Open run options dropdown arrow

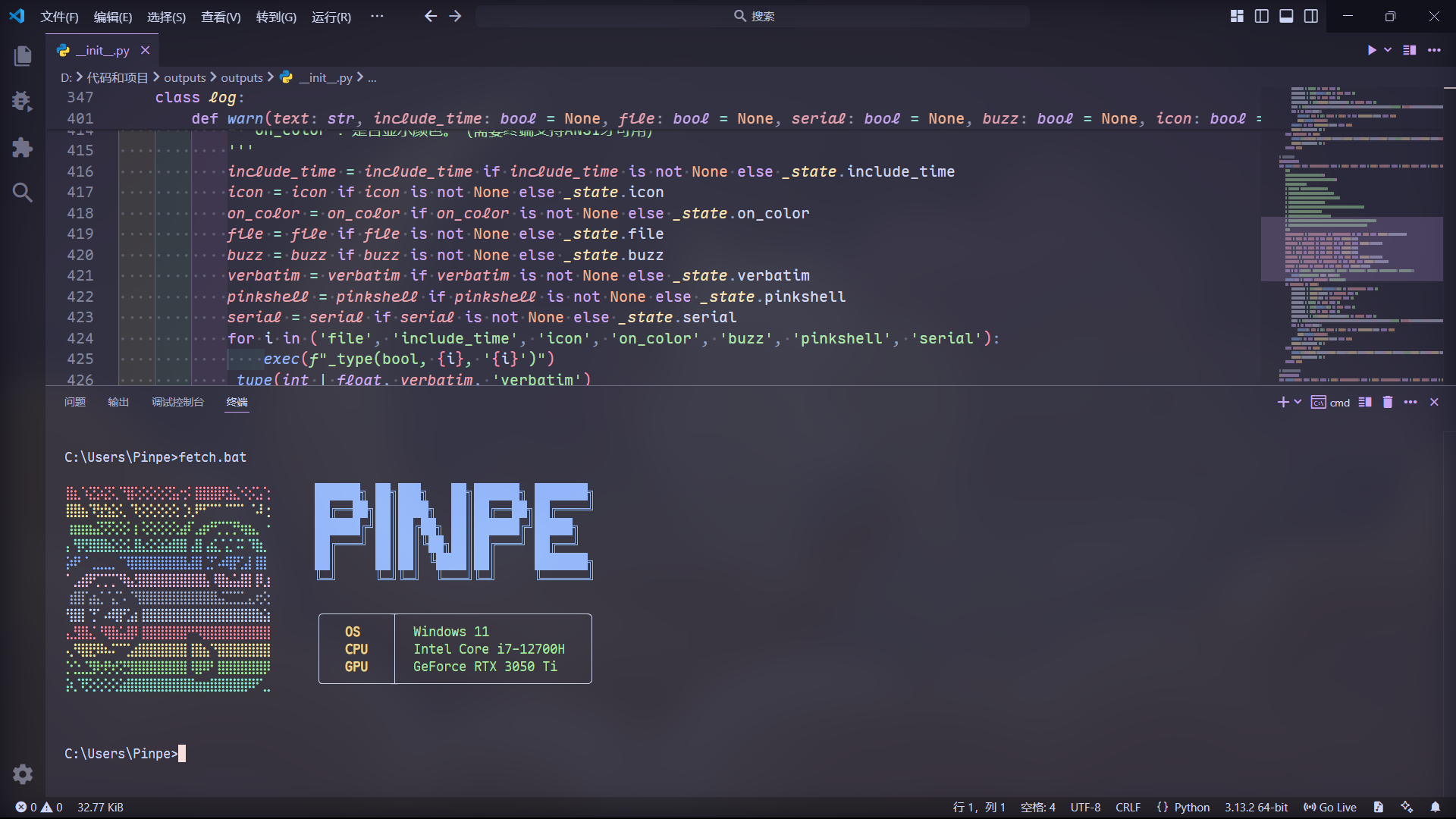[x=1388, y=50]
